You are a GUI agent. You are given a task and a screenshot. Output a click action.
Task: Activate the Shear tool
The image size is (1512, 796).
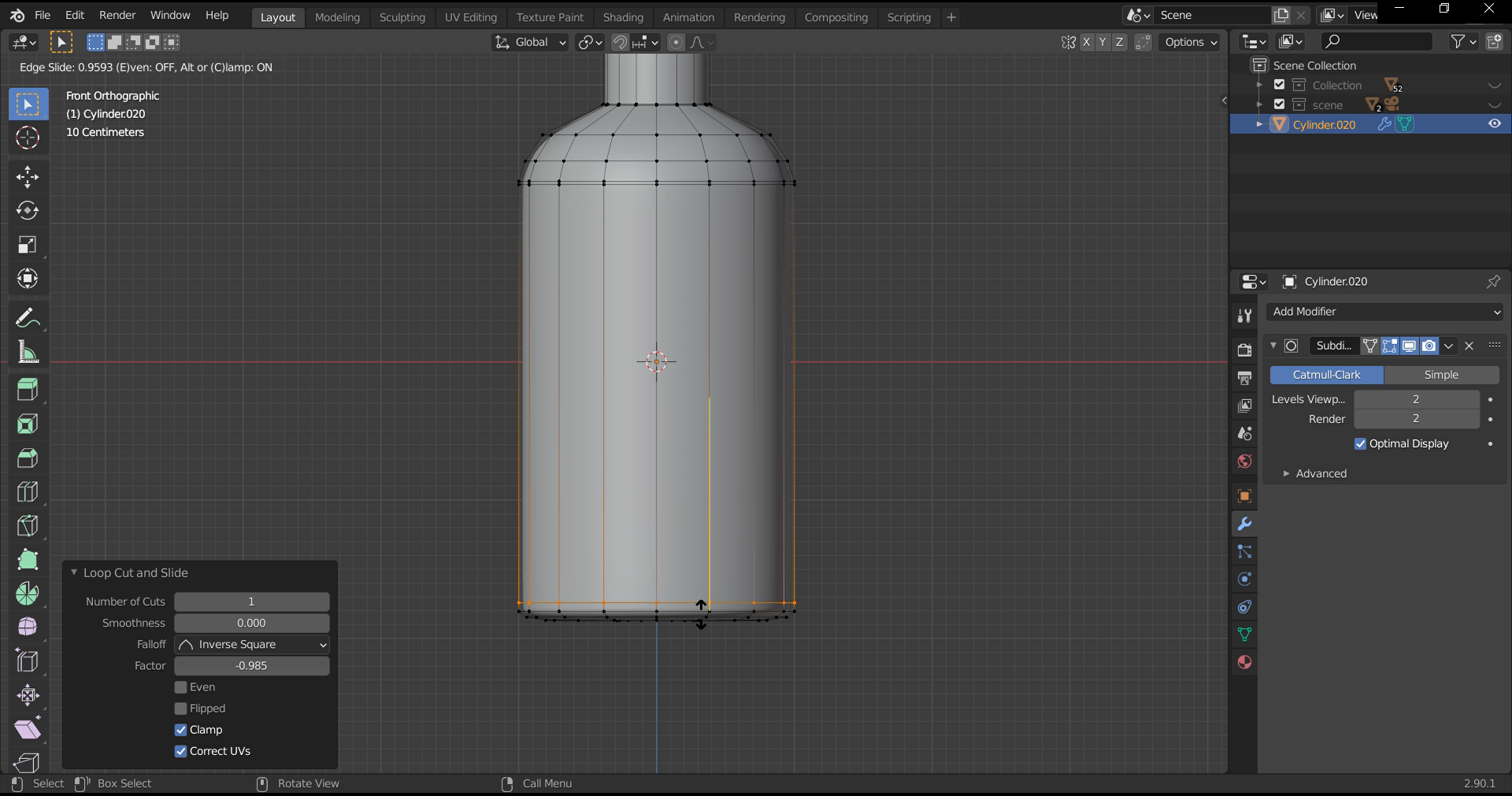pyautogui.click(x=28, y=729)
